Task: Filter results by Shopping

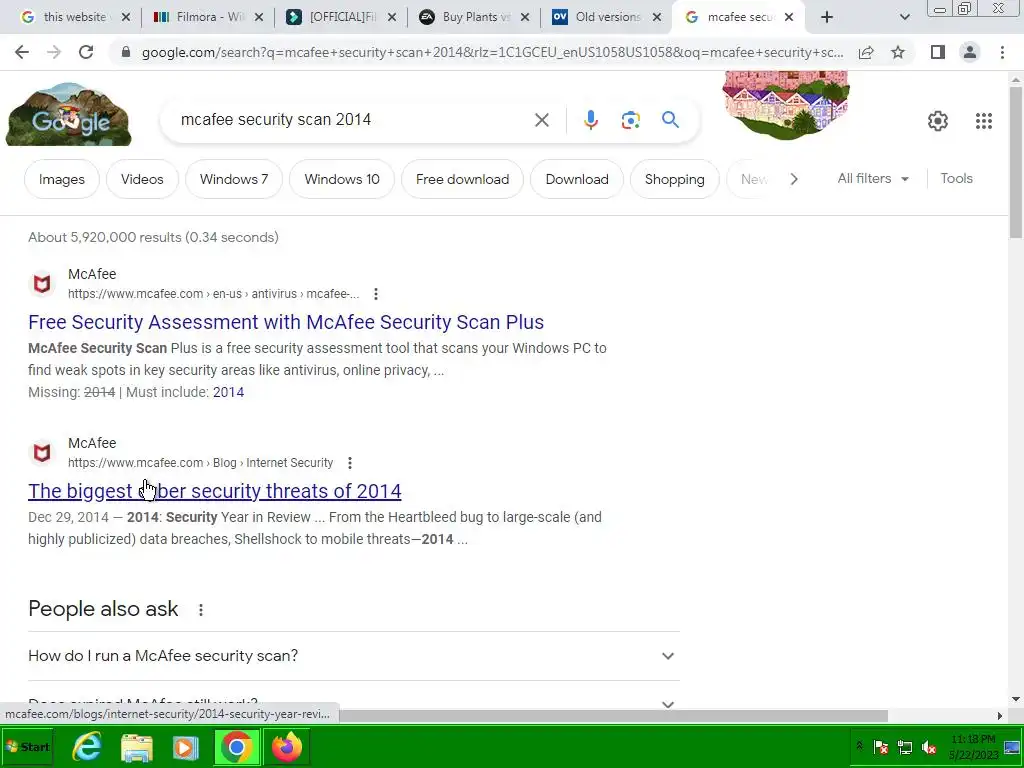Action: [675, 179]
